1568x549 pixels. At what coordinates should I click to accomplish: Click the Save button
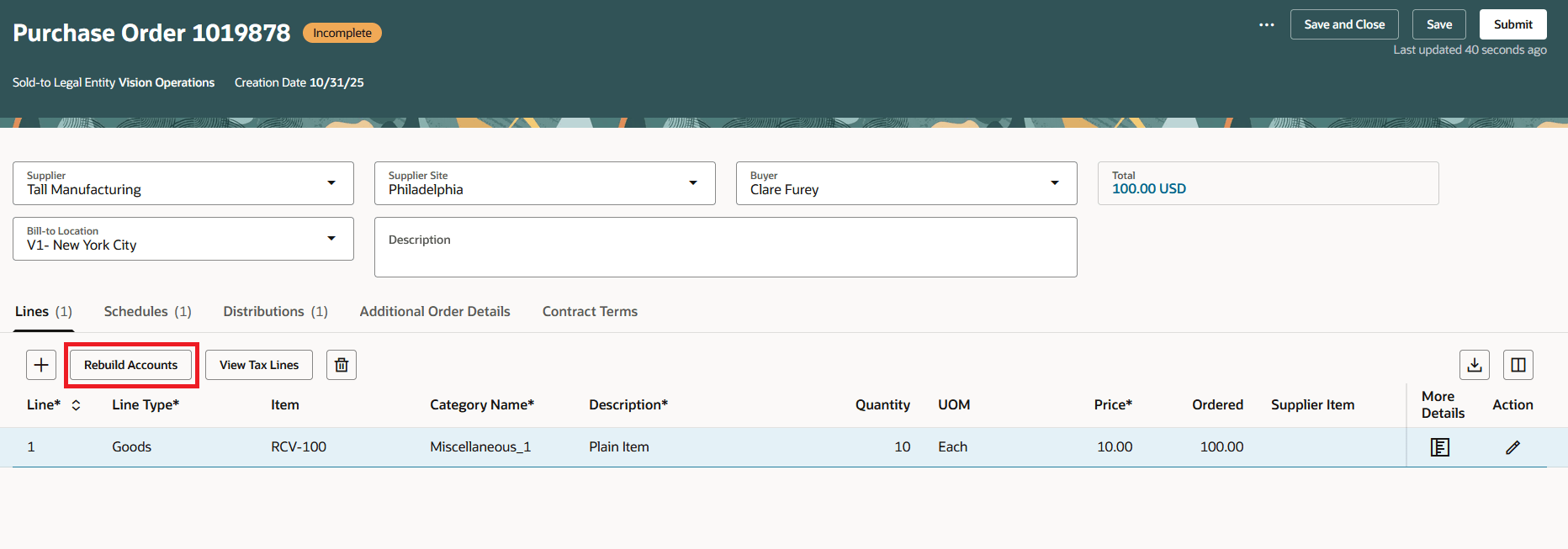[1439, 24]
